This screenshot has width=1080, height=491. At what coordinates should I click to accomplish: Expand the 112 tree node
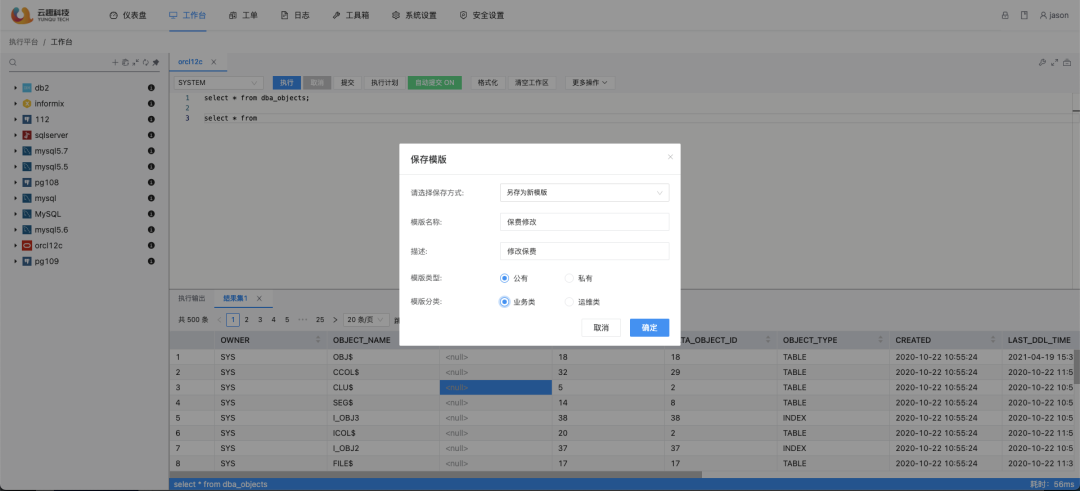15,119
